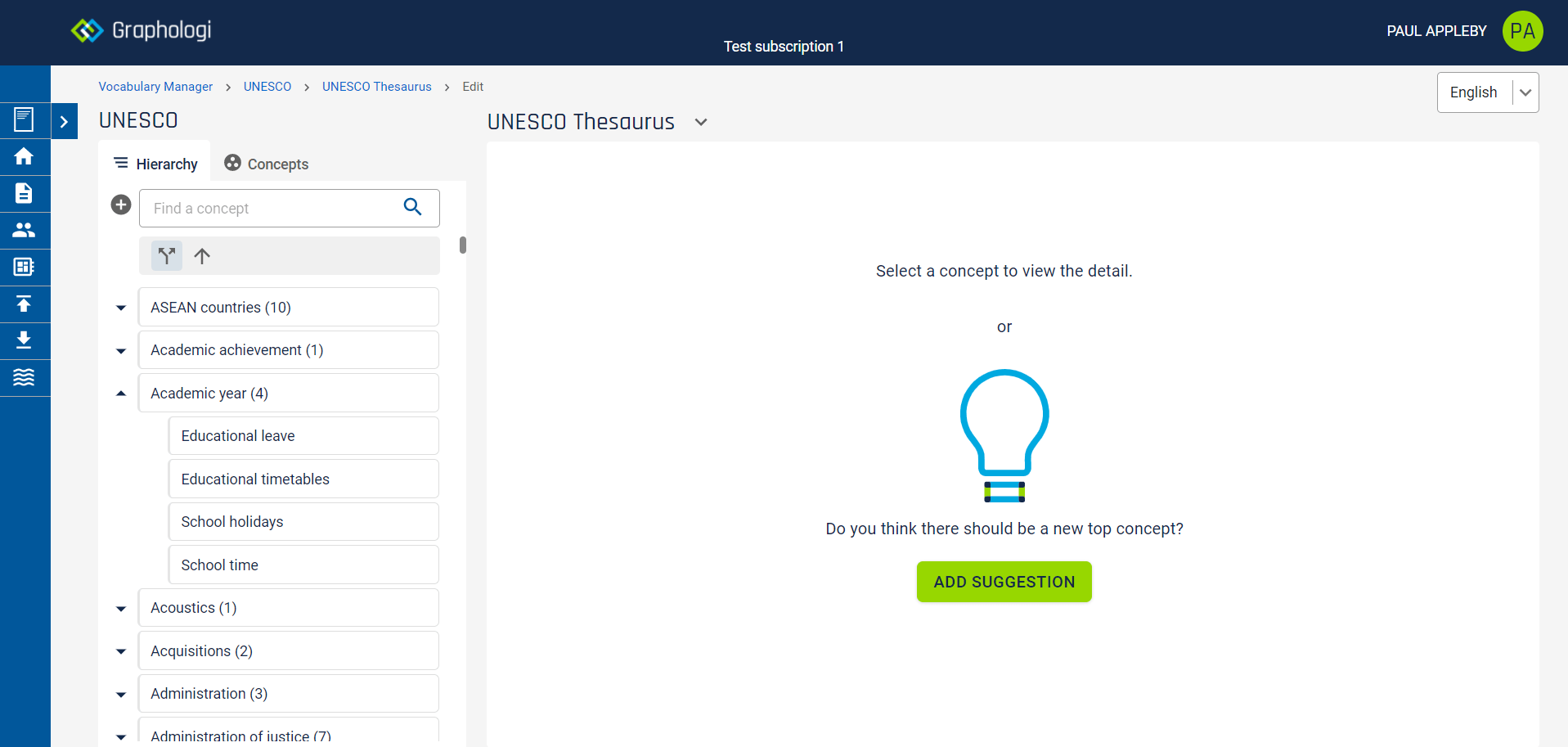1568x747 pixels.
Task: Click the search magnifier icon
Action: 413,208
